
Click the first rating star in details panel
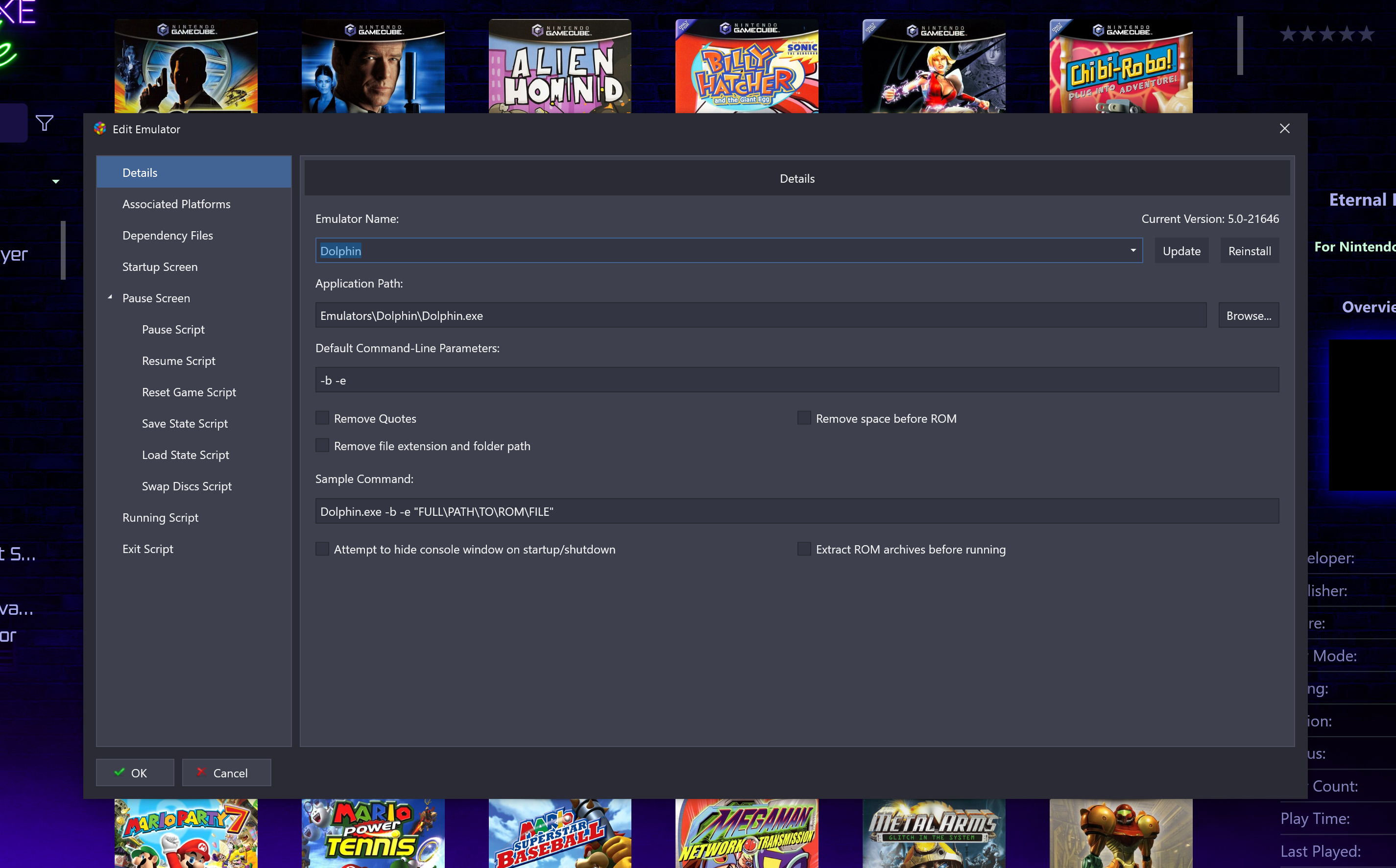pyautogui.click(x=1288, y=34)
